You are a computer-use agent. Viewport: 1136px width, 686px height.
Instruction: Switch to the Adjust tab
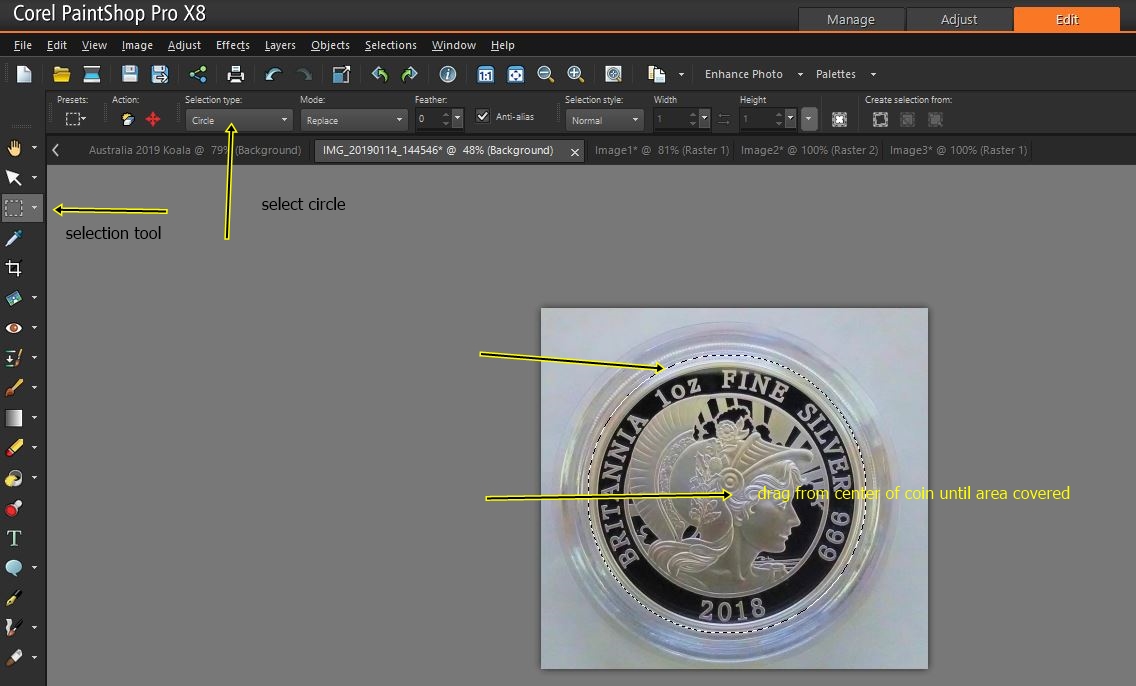pyautogui.click(x=958, y=20)
